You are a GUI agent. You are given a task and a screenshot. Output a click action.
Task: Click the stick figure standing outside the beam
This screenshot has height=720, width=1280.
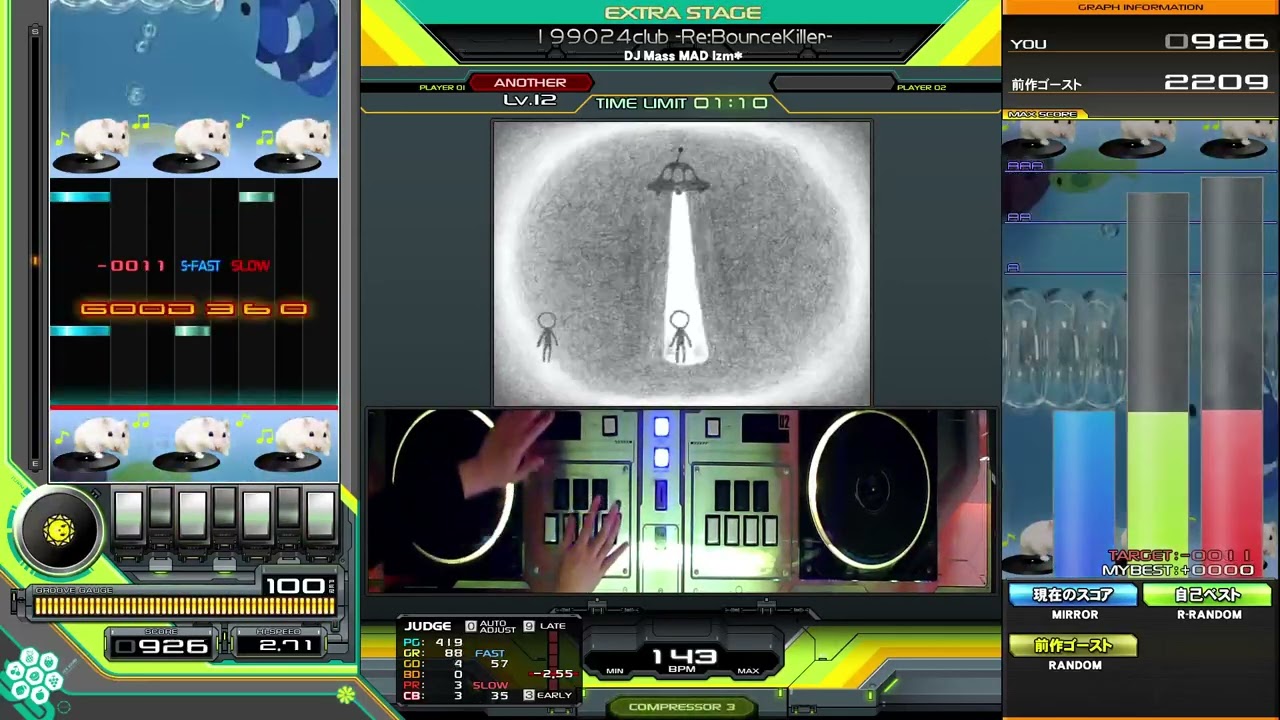click(x=546, y=337)
